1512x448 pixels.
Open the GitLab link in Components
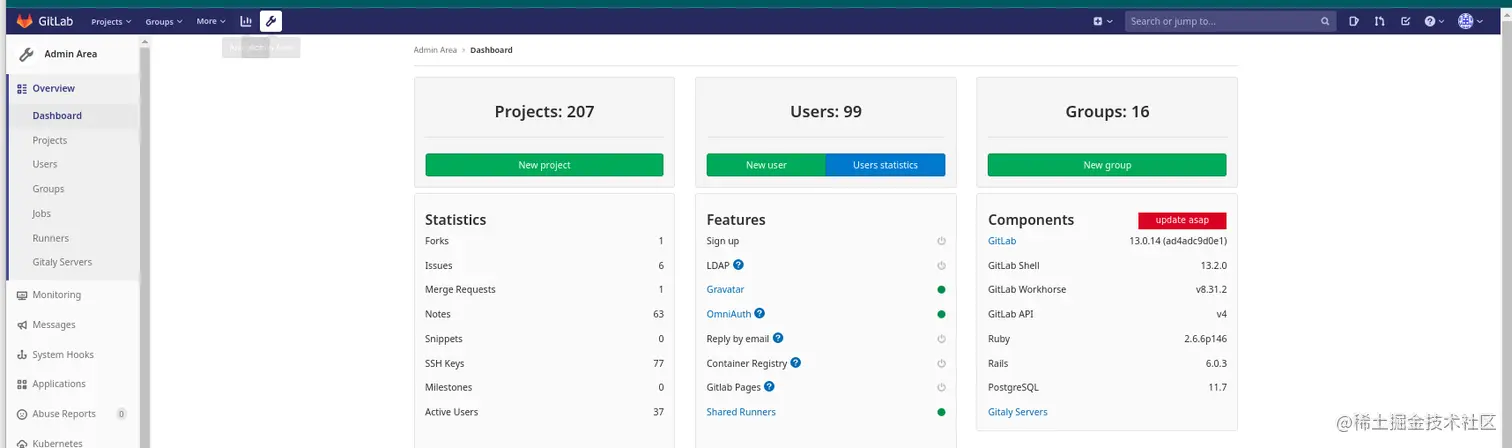click(x=1002, y=241)
